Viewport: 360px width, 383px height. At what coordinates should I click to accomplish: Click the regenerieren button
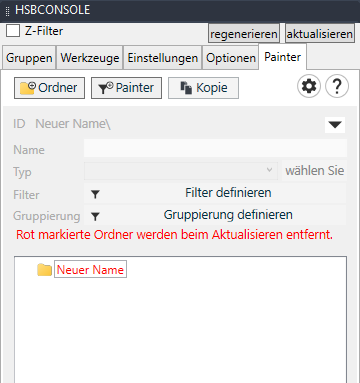[244, 34]
